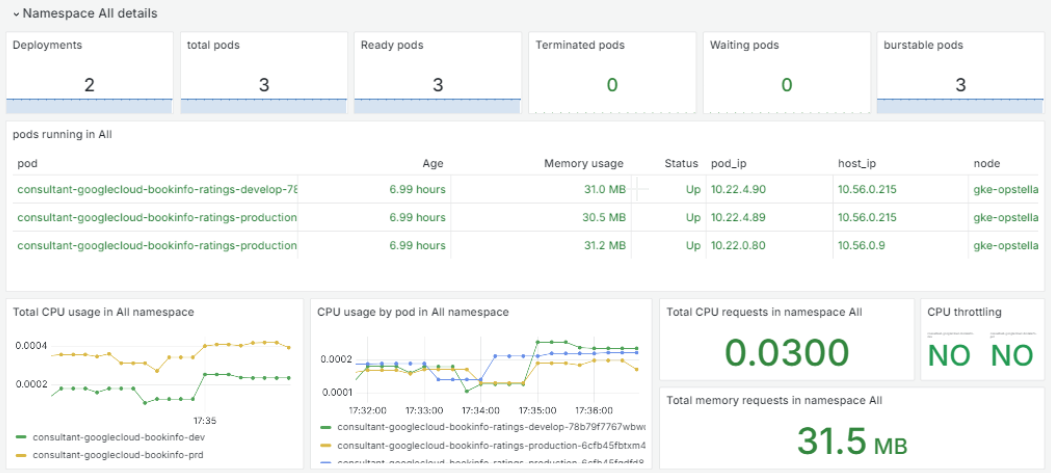Select the 30.5 MB memory cell

point(604,218)
